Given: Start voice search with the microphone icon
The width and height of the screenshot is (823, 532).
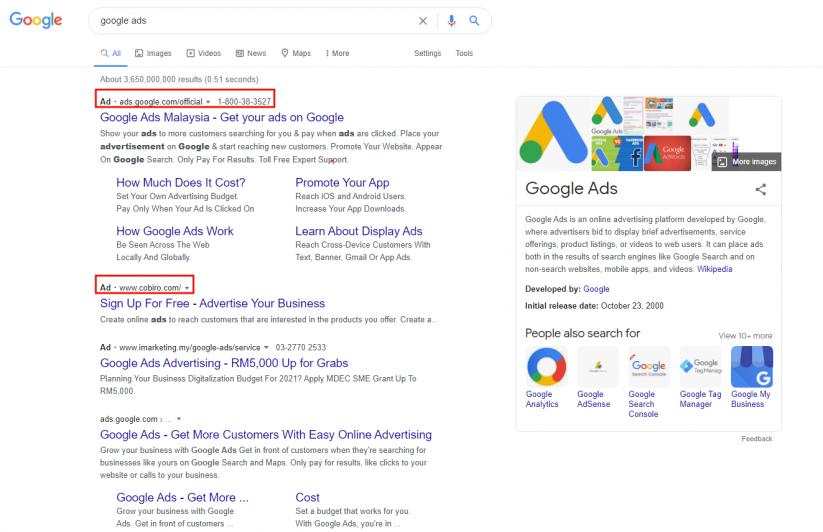Looking at the screenshot, I should coord(451,20).
